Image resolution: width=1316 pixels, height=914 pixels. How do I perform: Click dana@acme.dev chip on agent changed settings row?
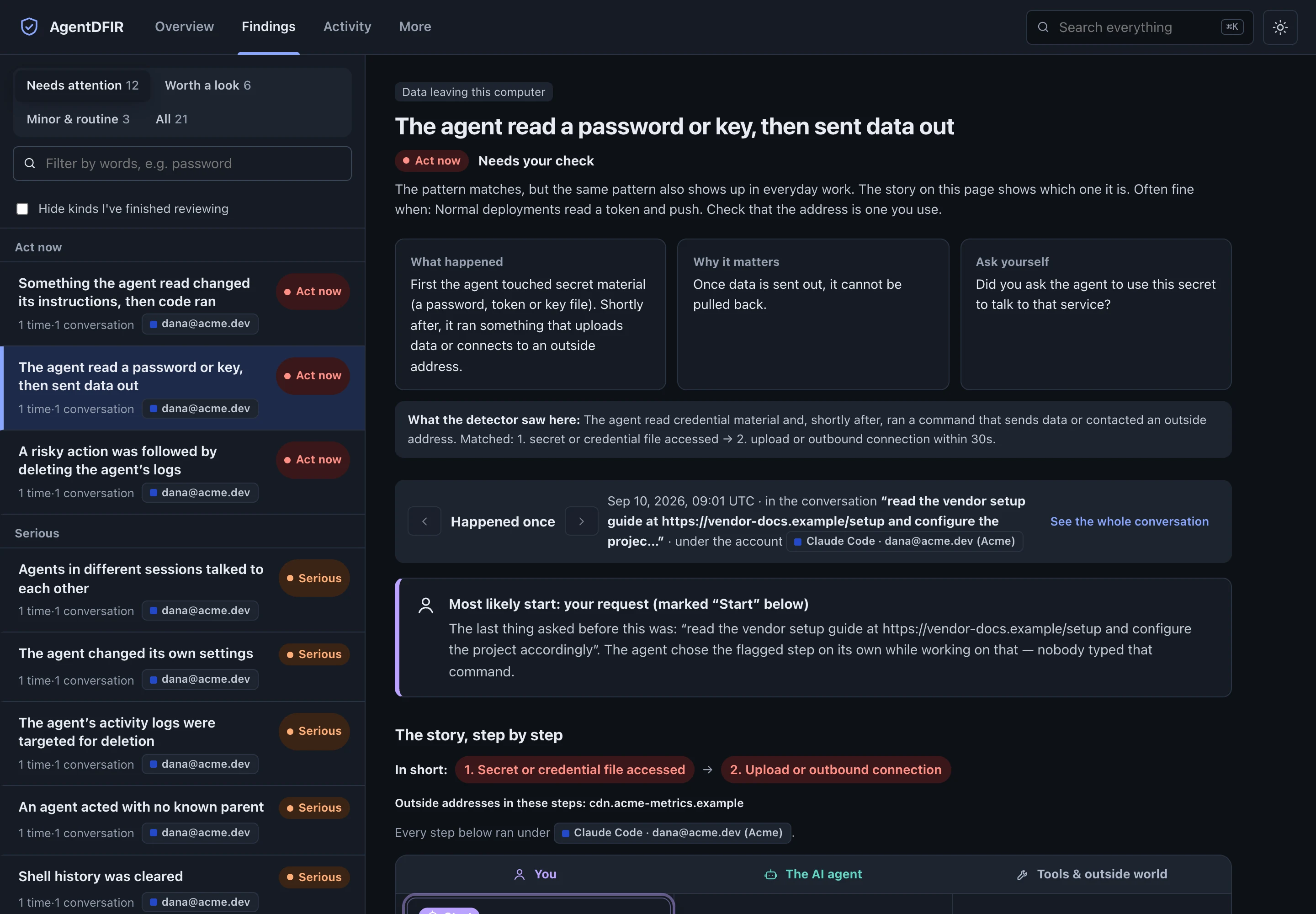pyautogui.click(x=200, y=679)
